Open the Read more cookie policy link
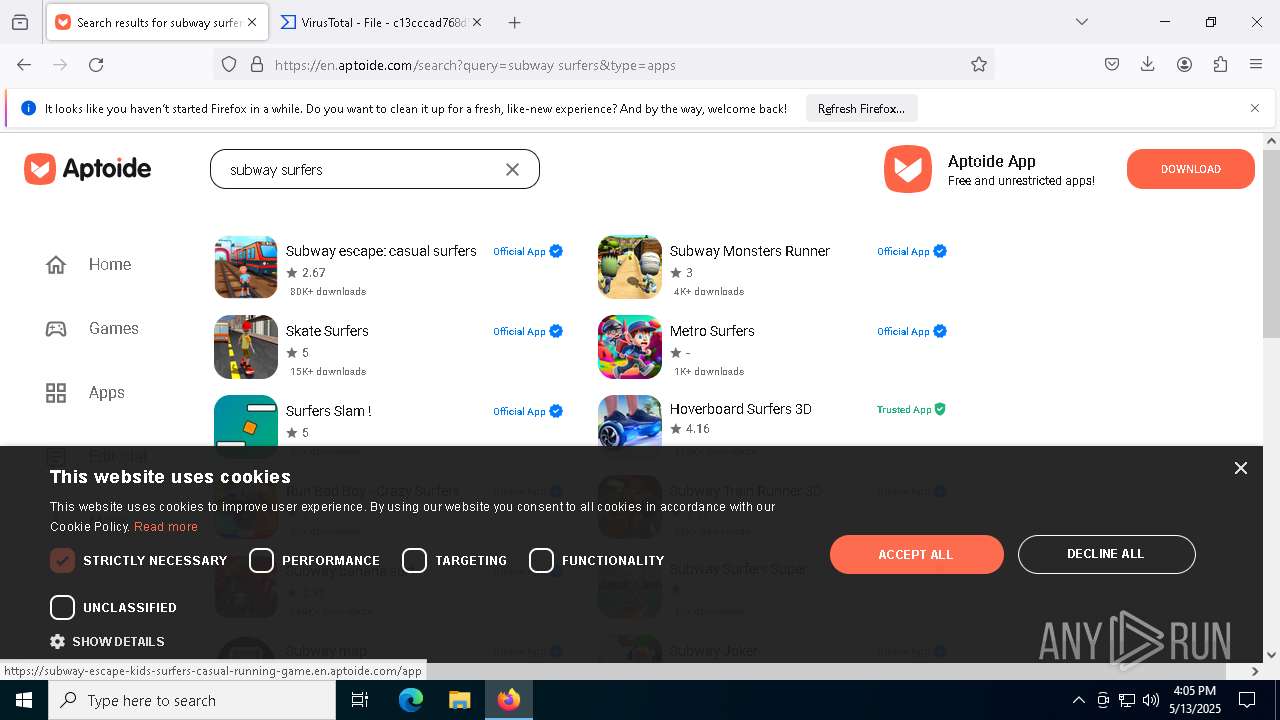 tap(166, 527)
